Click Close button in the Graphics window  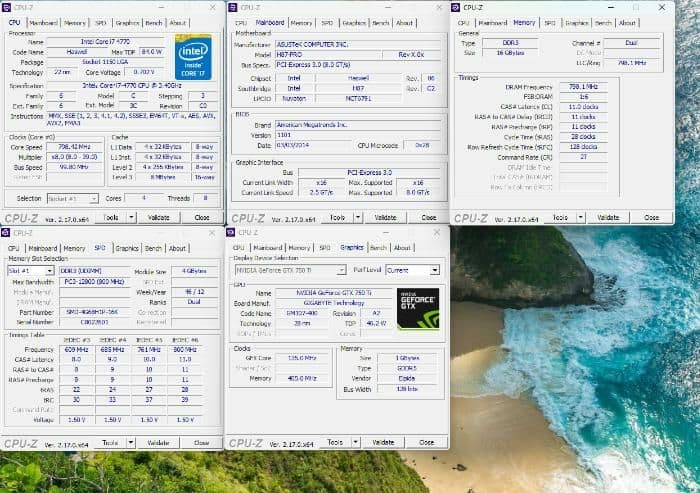[x=427, y=442]
